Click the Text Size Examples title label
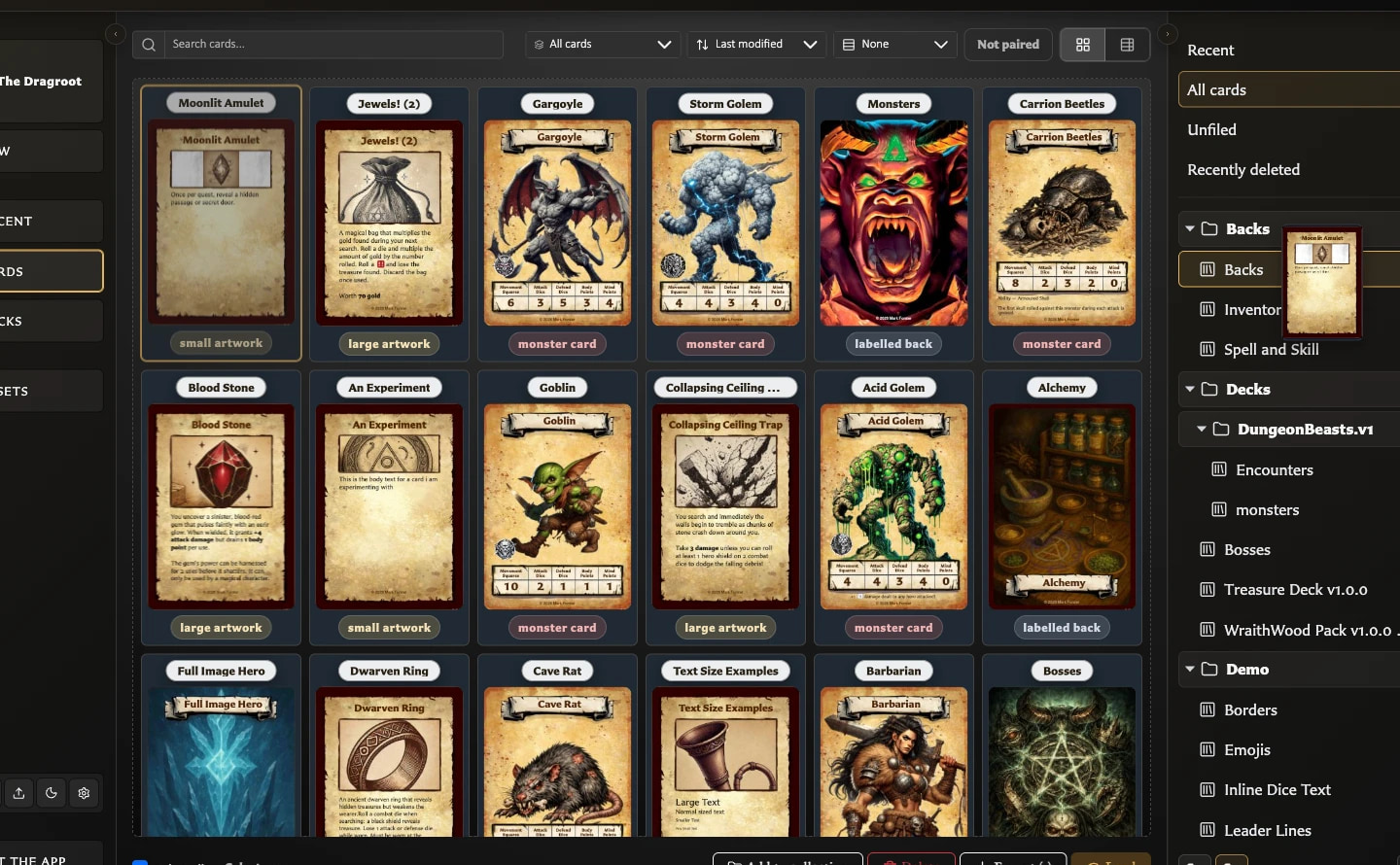This screenshot has height=865, width=1400. tap(725, 671)
